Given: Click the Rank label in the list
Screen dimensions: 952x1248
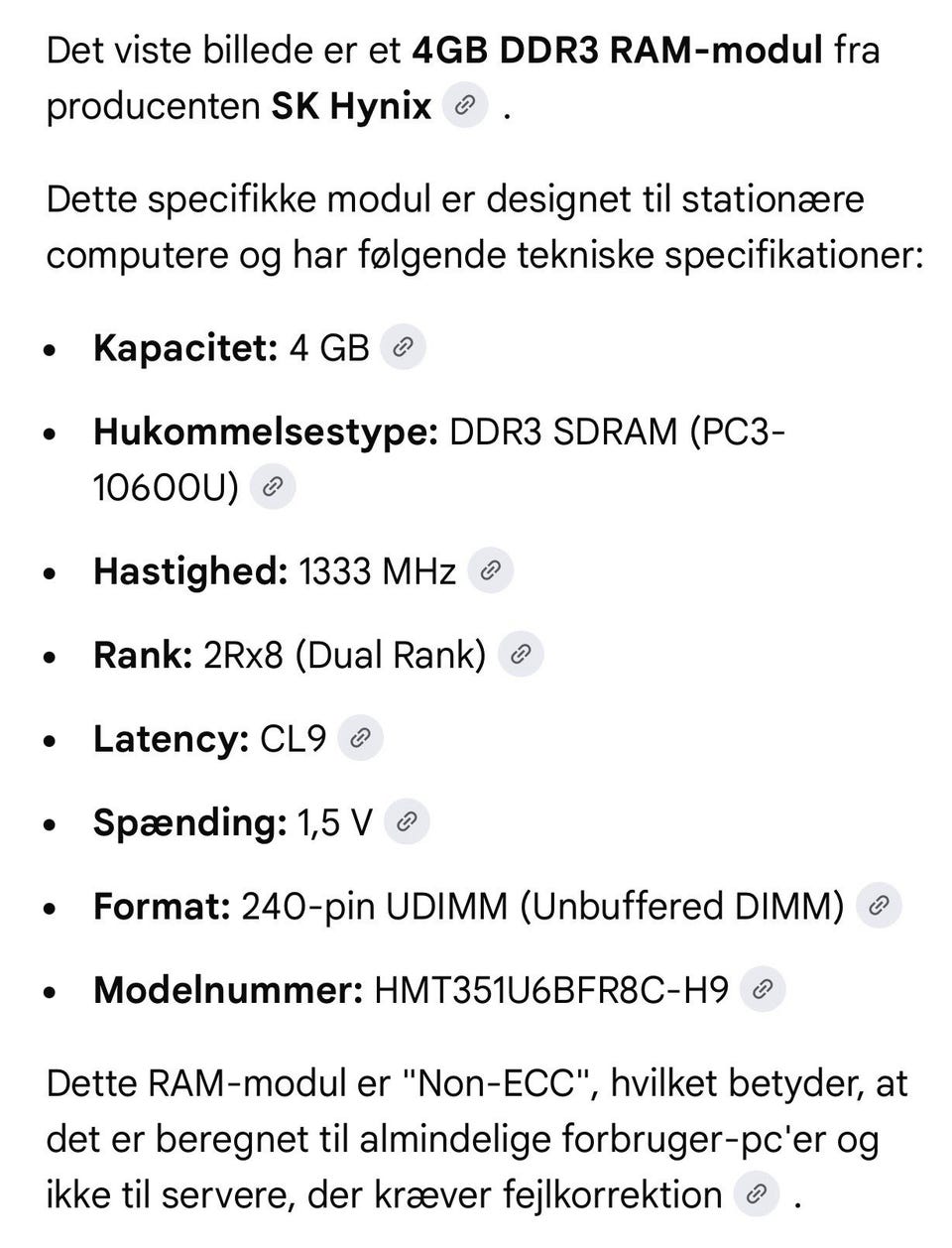Looking at the screenshot, I should (143, 655).
